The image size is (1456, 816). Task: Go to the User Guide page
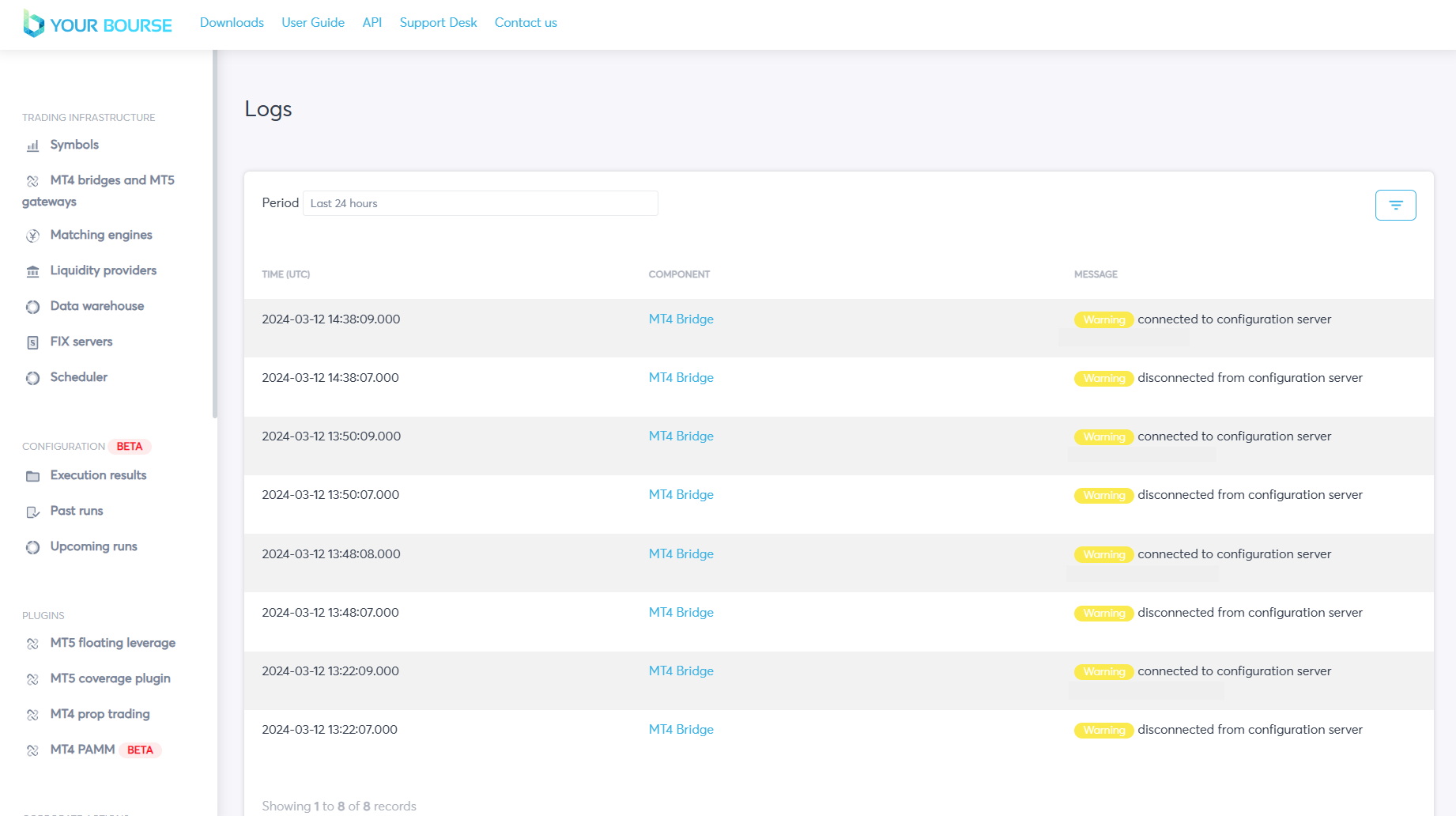coord(313,23)
